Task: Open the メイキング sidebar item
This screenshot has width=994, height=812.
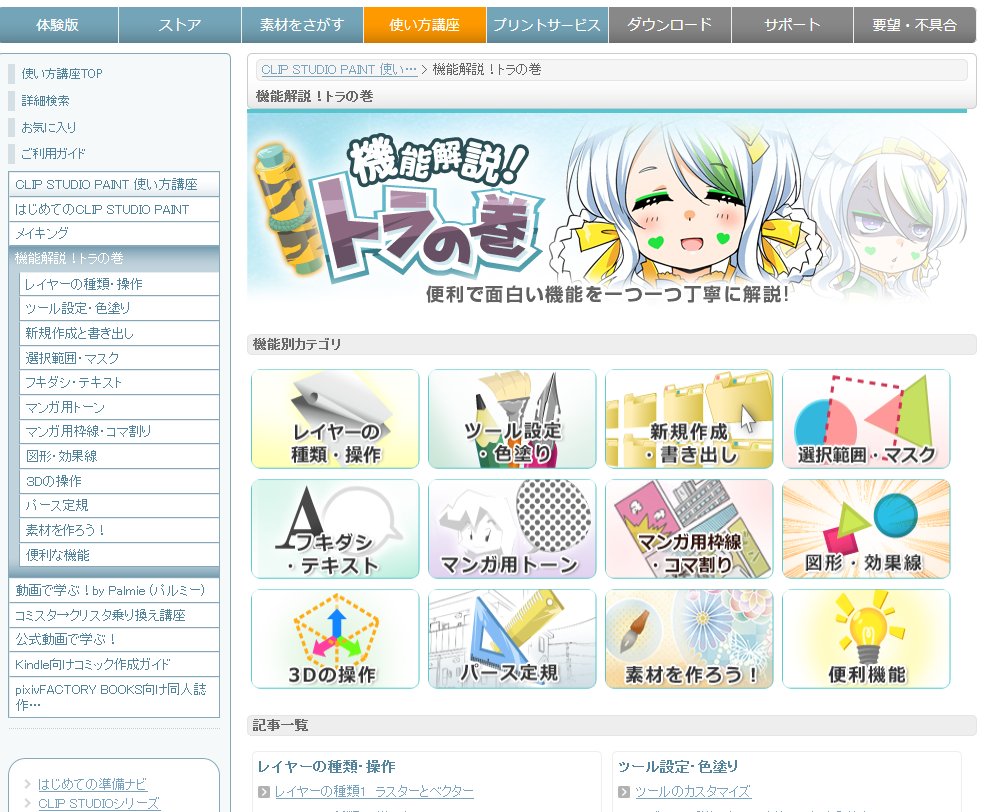Action: coord(114,233)
